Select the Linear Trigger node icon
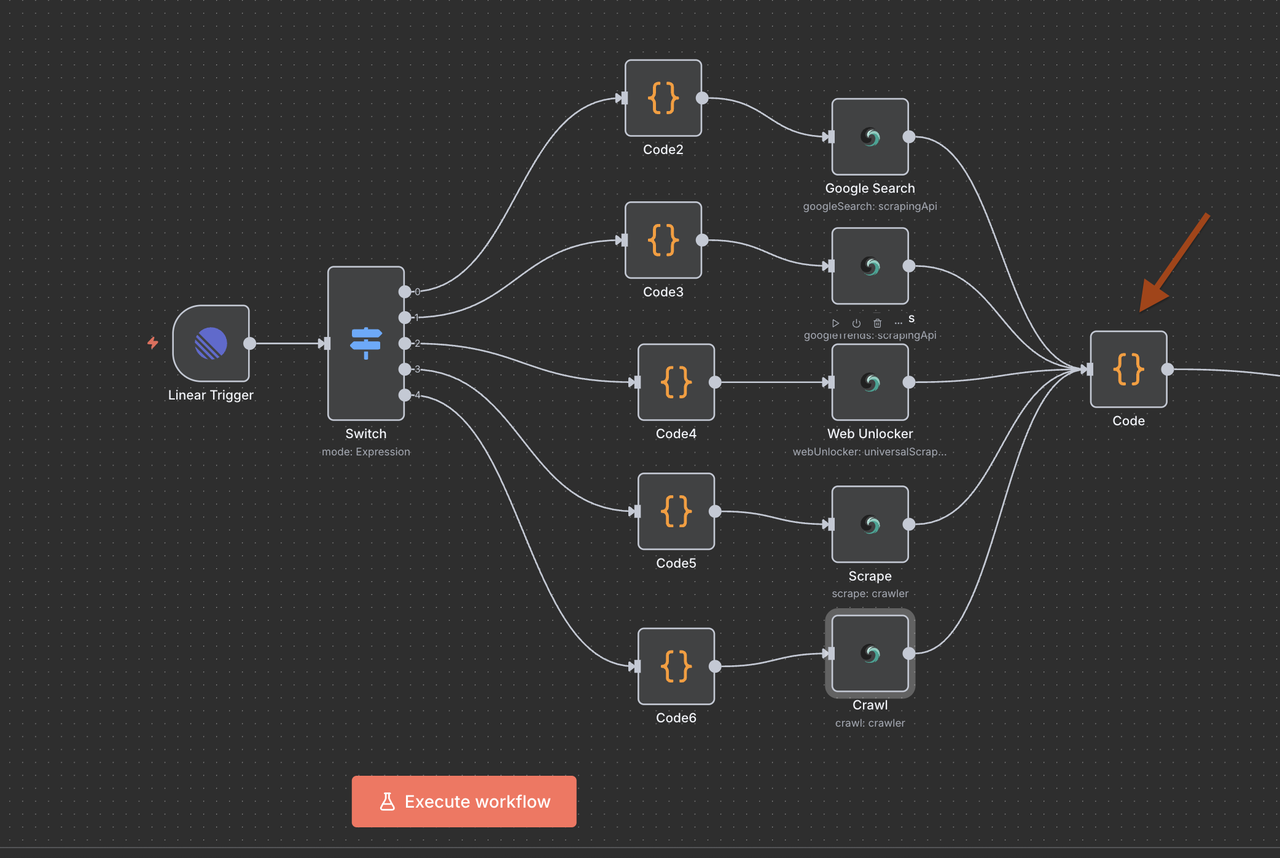 pos(211,343)
